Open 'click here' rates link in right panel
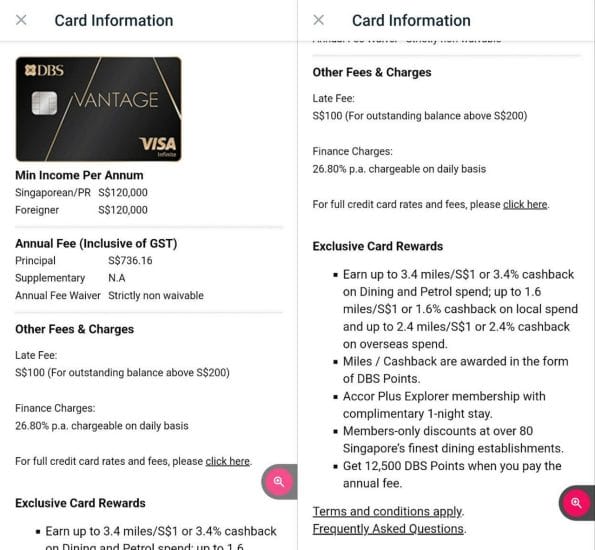Screen dimensions: 595x550 525,205
